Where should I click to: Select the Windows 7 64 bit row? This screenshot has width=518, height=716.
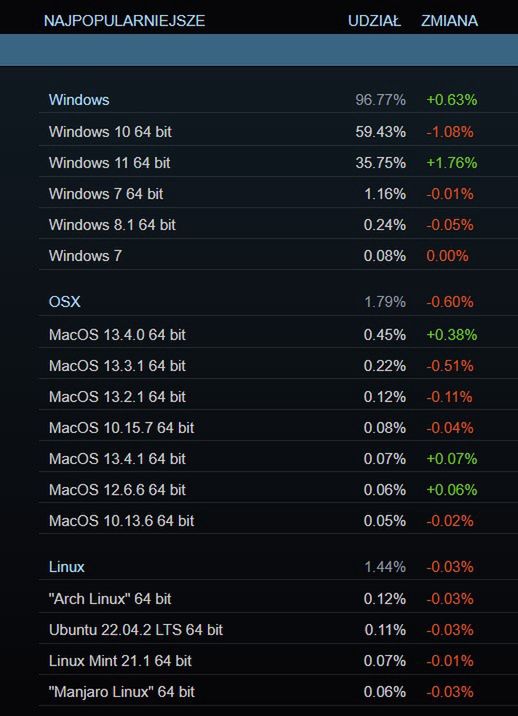coord(278,194)
